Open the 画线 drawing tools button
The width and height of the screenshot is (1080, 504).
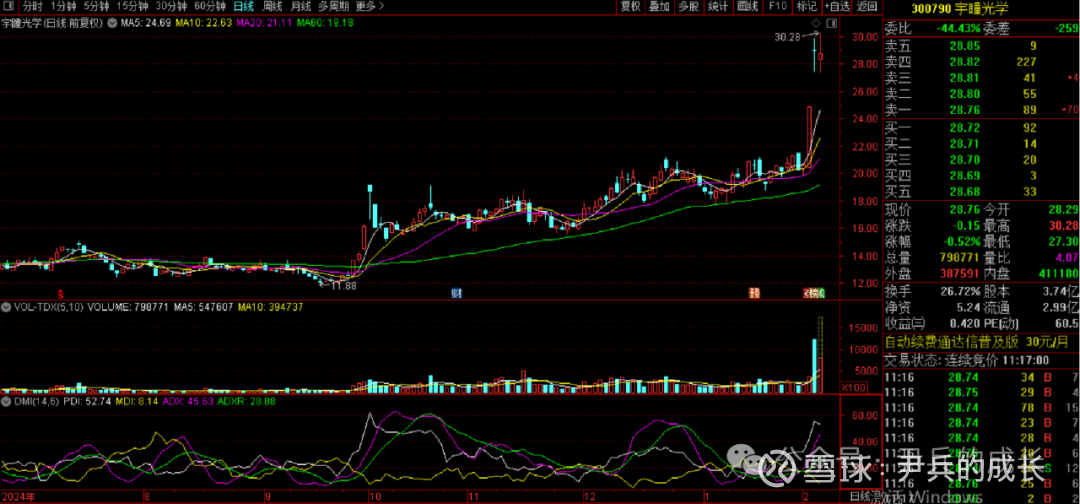coord(747,7)
